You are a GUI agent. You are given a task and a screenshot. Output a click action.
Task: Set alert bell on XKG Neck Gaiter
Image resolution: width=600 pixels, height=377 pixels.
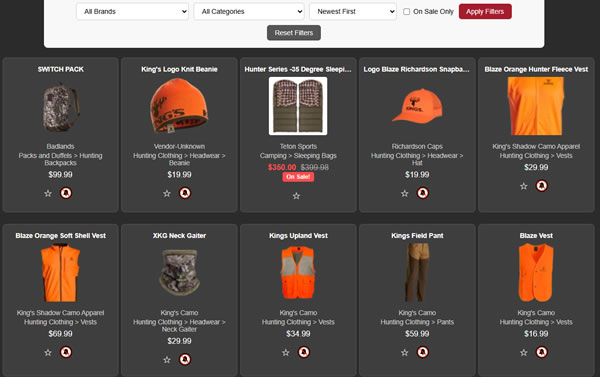[x=185, y=359]
